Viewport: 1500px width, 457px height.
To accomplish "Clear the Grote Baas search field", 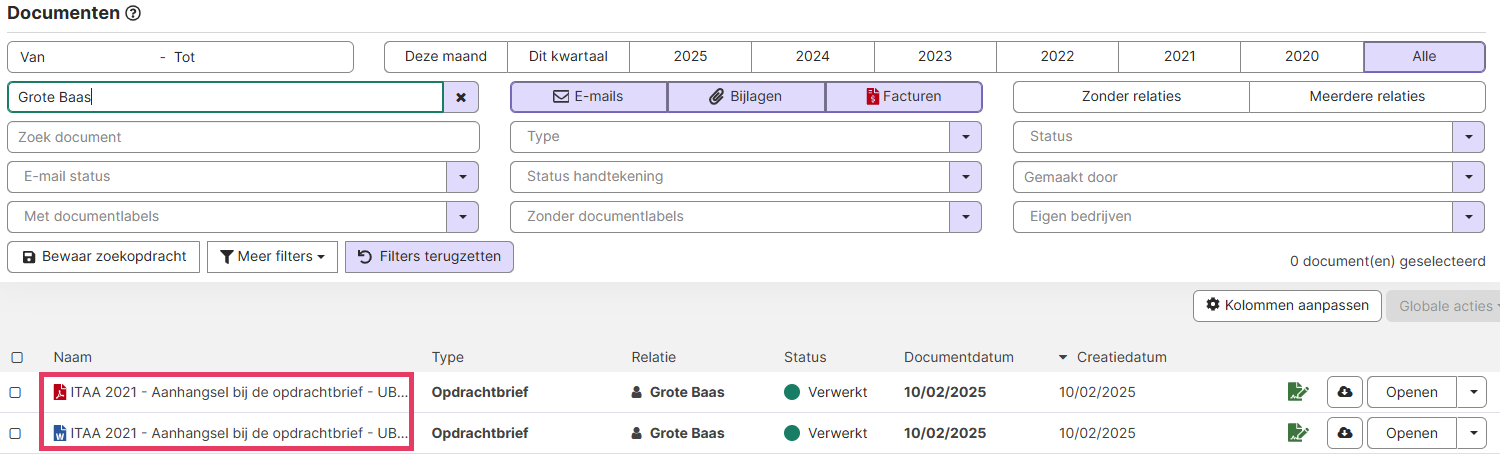I will (461, 97).
